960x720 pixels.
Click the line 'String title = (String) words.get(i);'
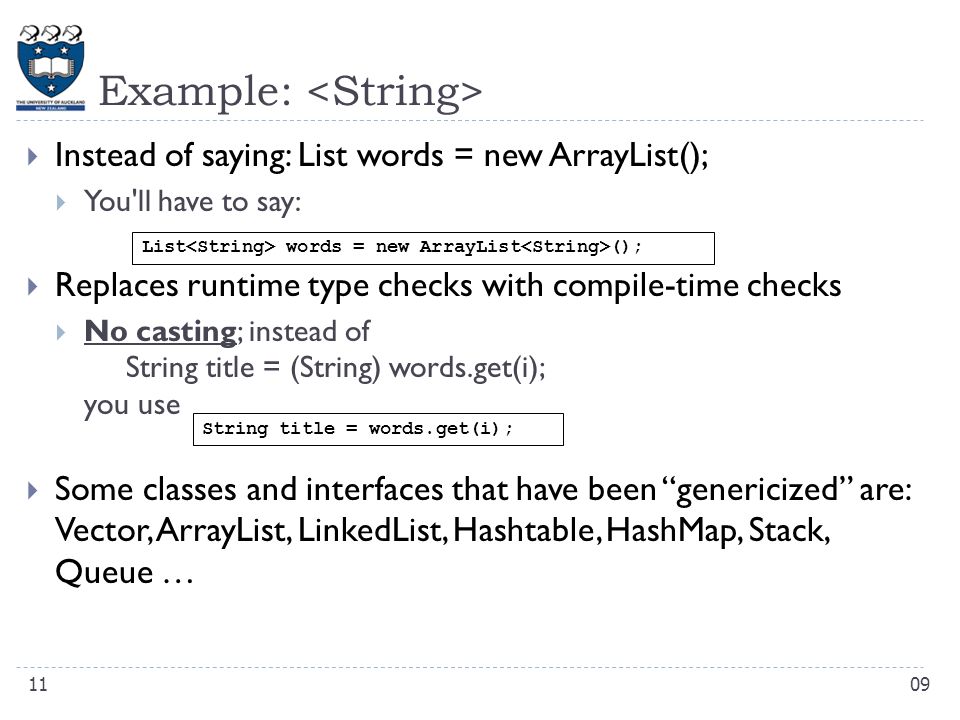[336, 369]
